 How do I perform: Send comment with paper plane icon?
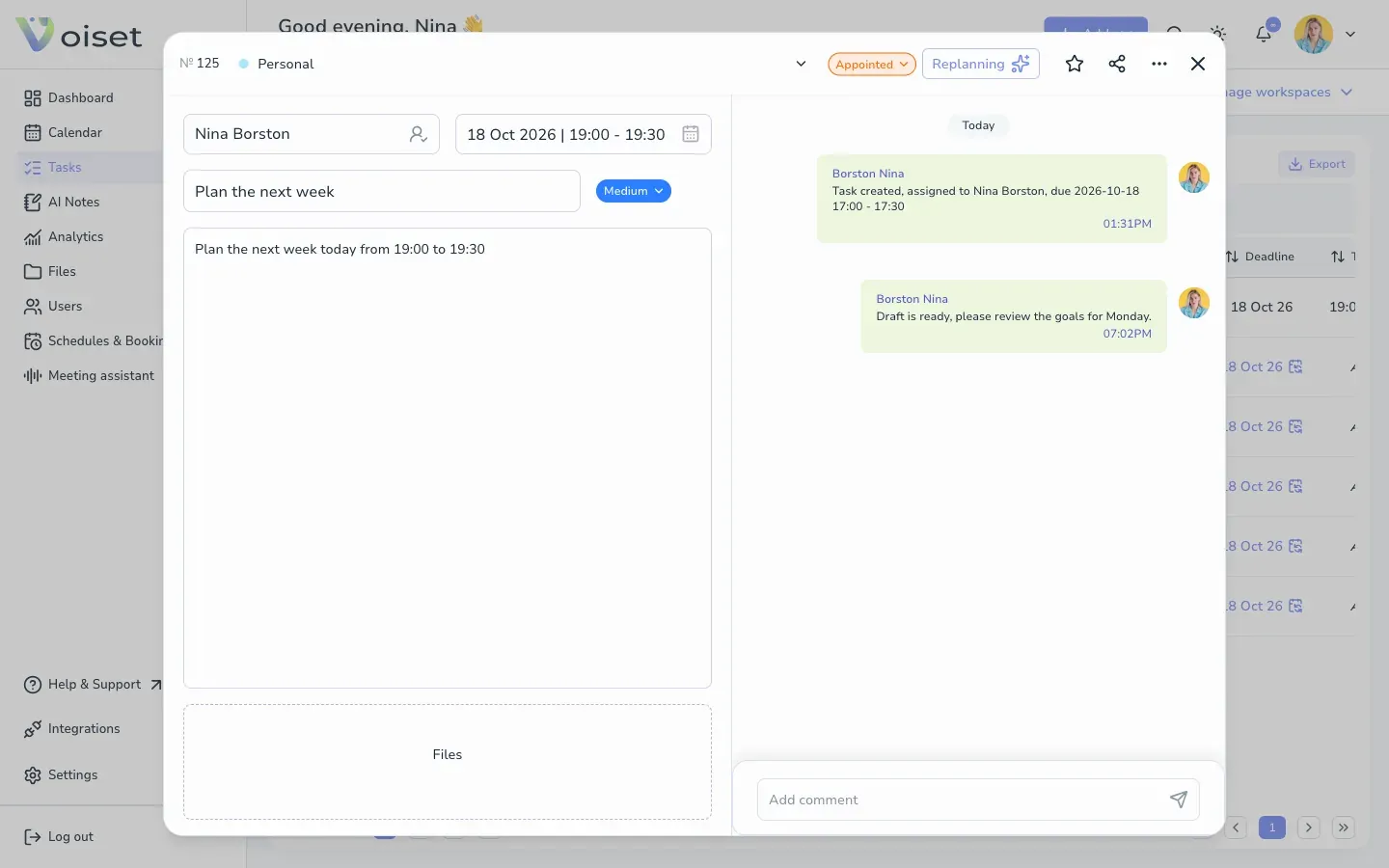point(1178,800)
